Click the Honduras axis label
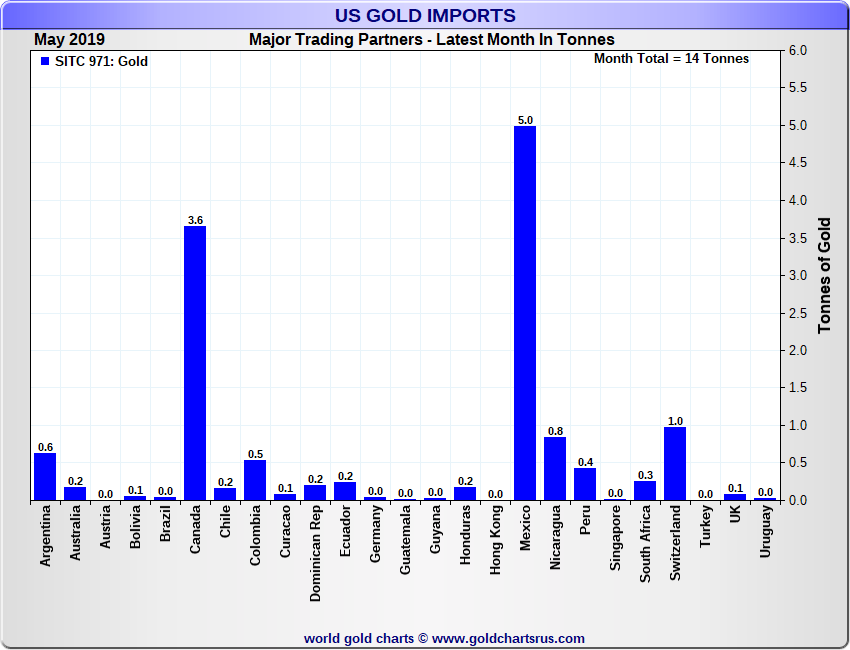Screen dimensions: 850x650 pos(465,535)
